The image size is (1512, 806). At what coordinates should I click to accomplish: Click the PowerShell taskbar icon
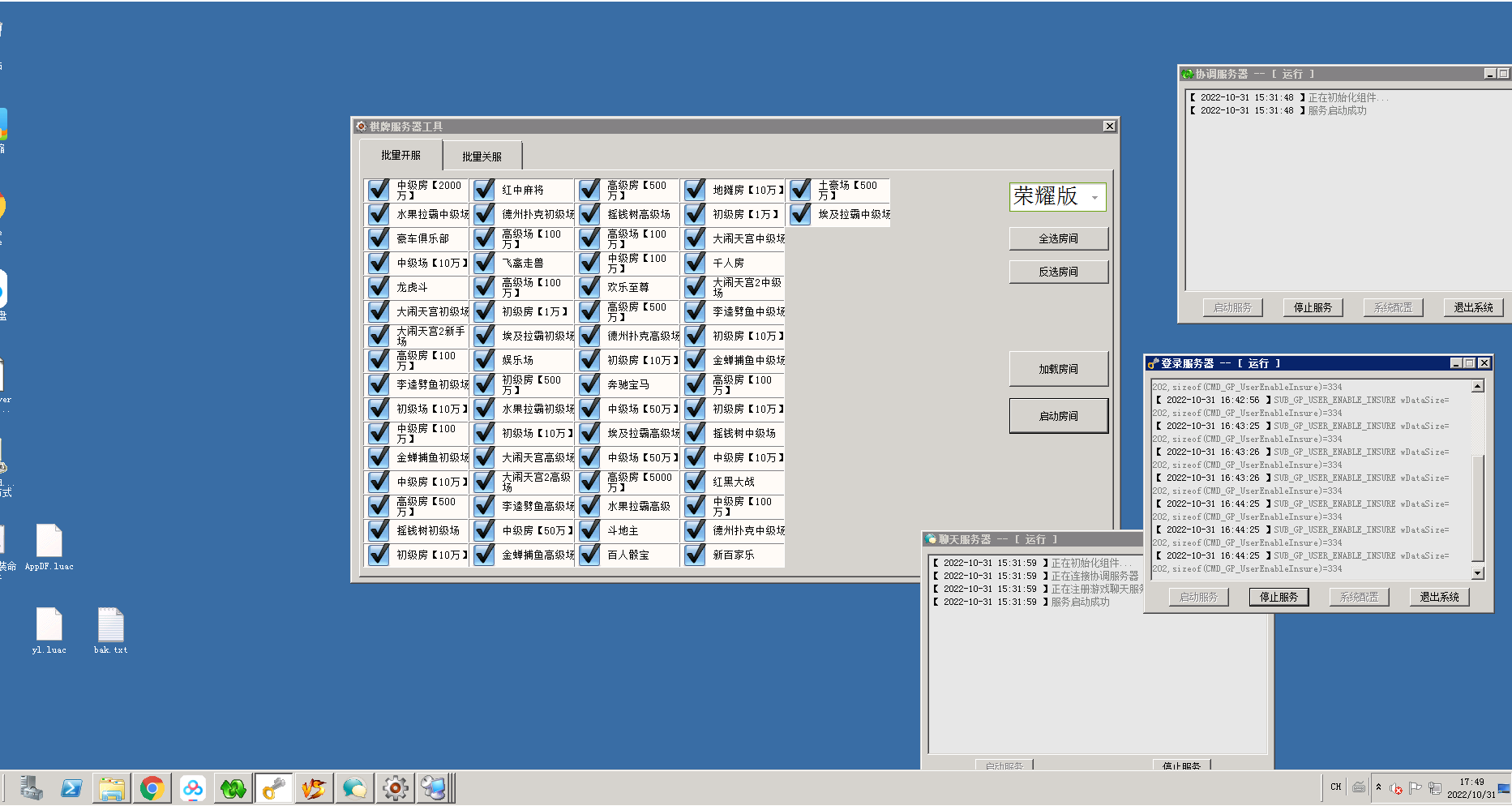tap(71, 788)
